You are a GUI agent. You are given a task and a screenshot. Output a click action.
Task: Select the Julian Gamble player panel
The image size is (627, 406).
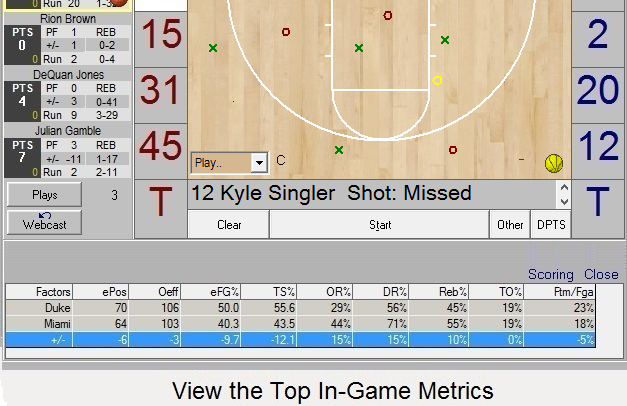tap(67, 150)
